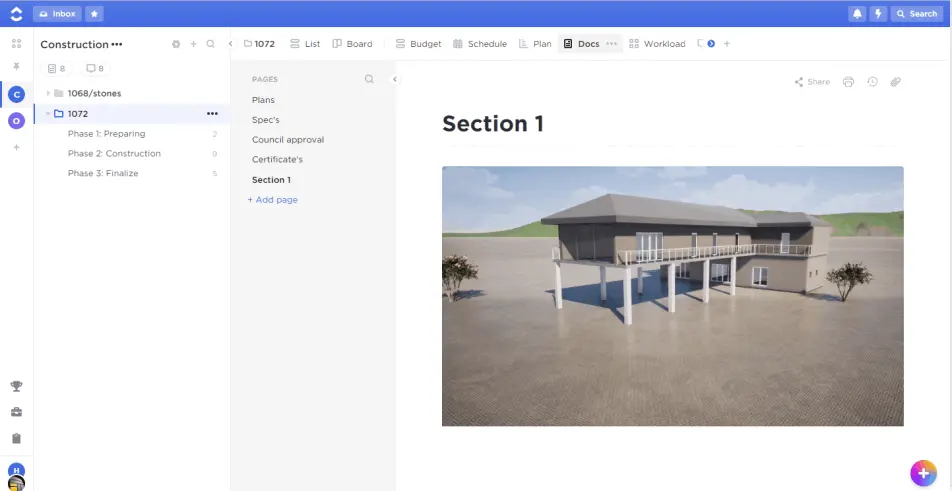Search pages with the magnifier in Pages panel
Screen dimensions: 952x491
pyautogui.click(x=369, y=79)
